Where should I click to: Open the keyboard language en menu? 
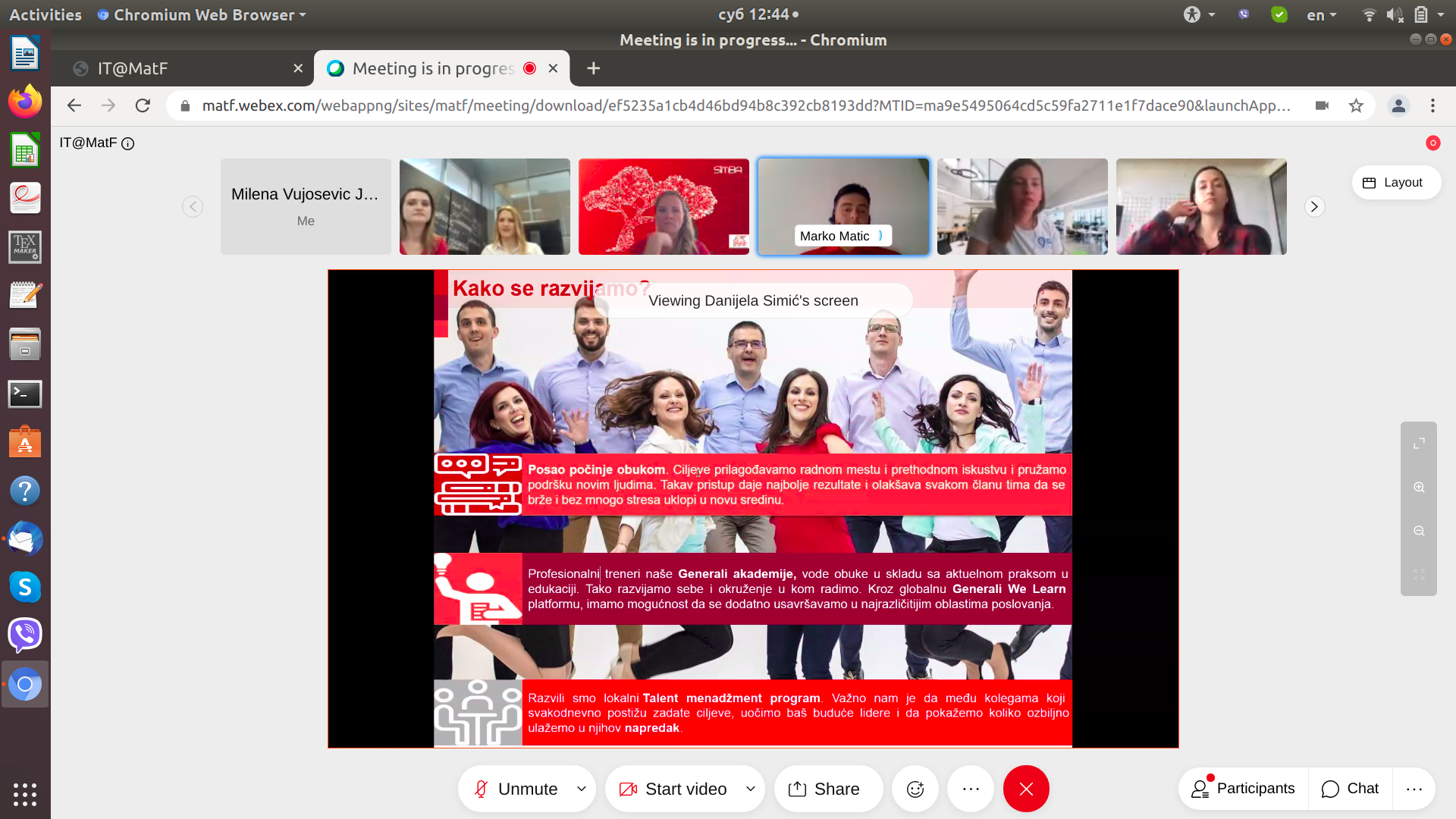click(x=1321, y=14)
